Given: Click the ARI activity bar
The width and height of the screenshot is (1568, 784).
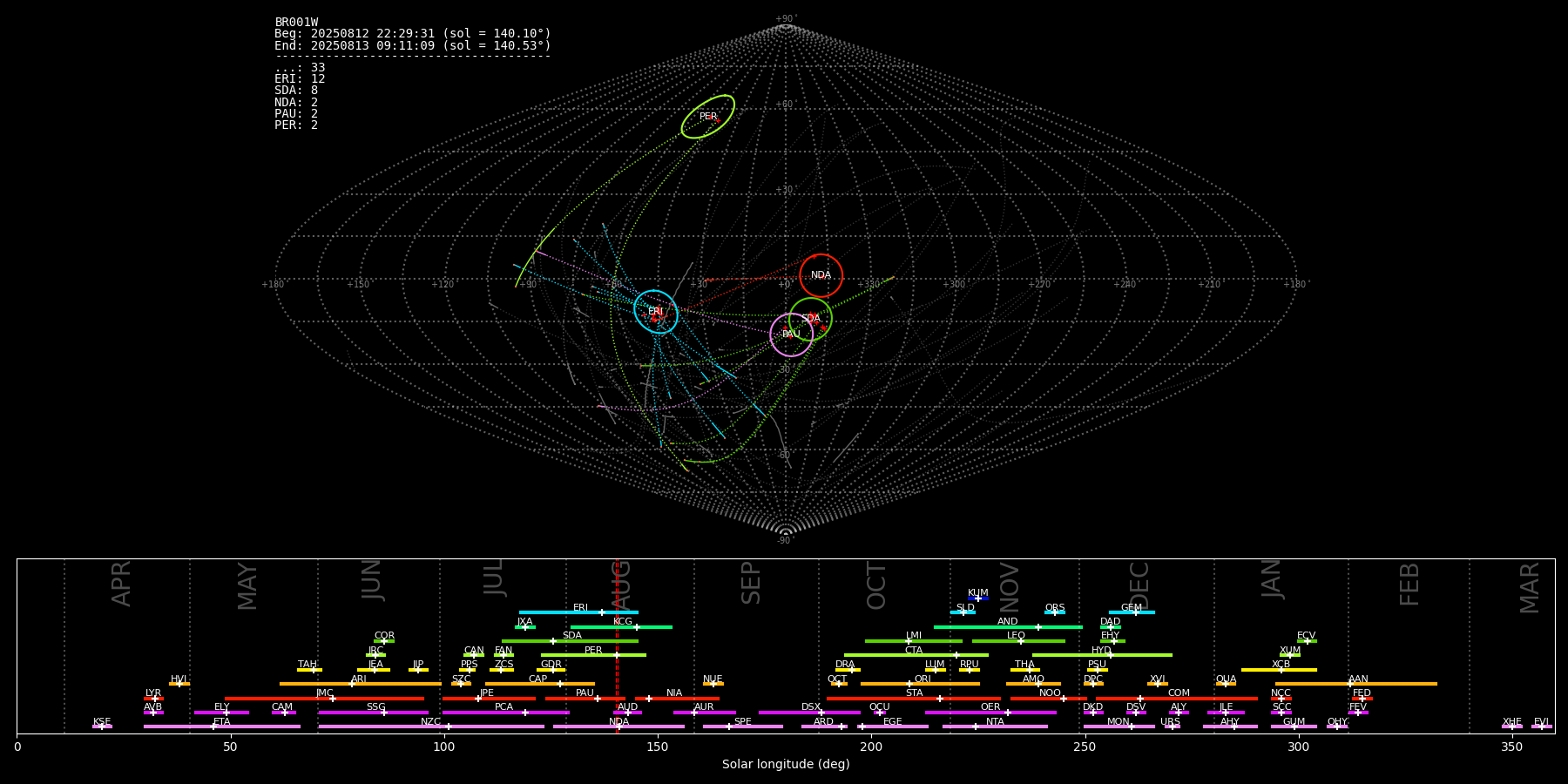Looking at the screenshot, I should point(360,684).
